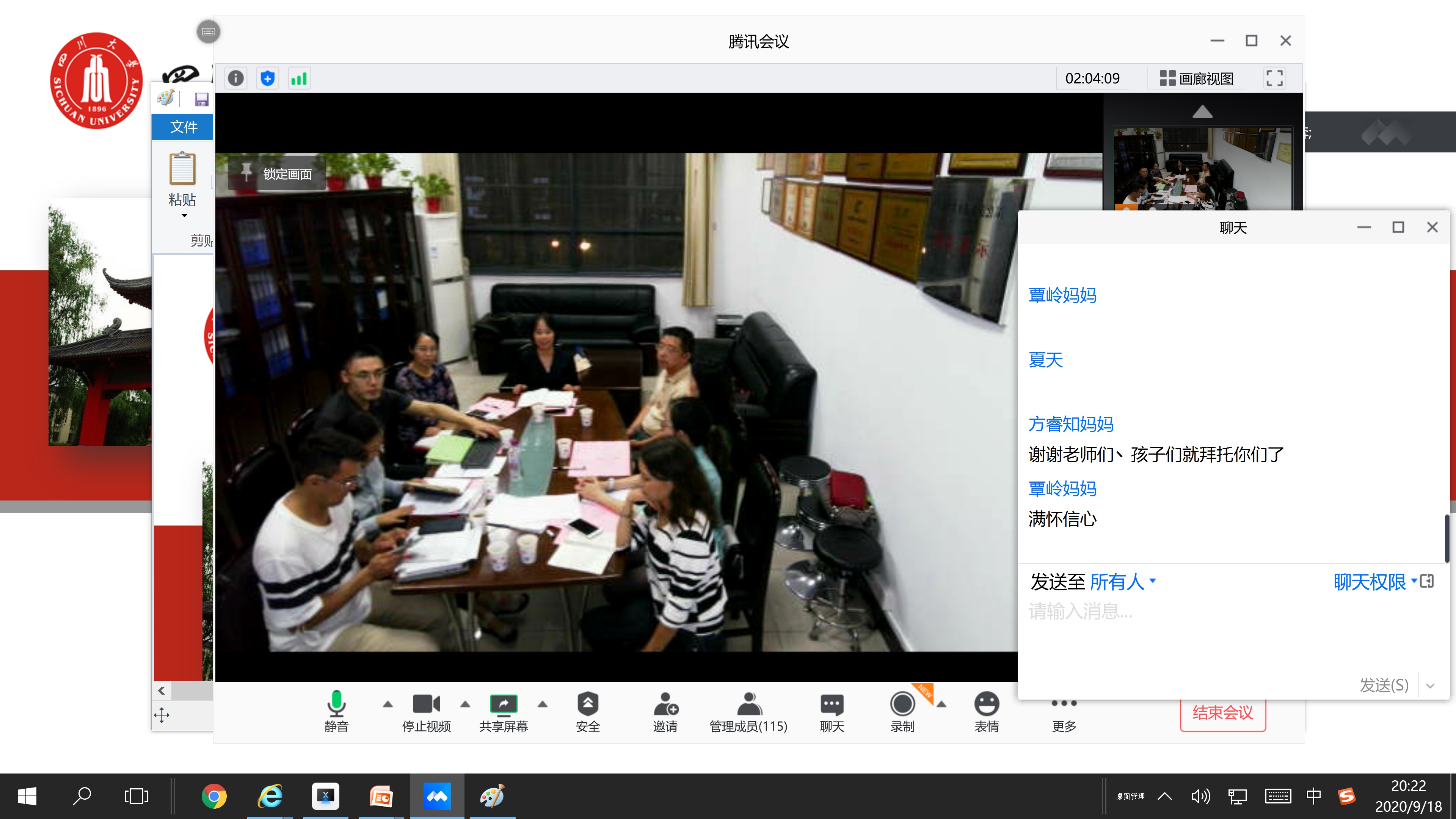Check network signal bars icon
The width and height of the screenshot is (1456, 819).
coord(299,78)
